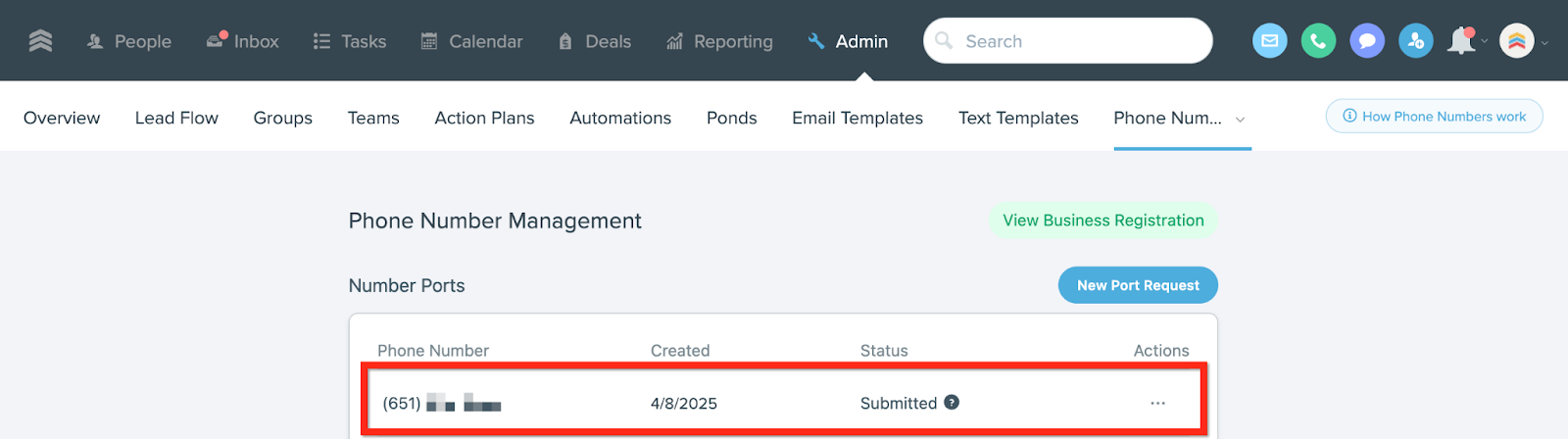
Task: Click View Business Registration button
Action: (1102, 220)
